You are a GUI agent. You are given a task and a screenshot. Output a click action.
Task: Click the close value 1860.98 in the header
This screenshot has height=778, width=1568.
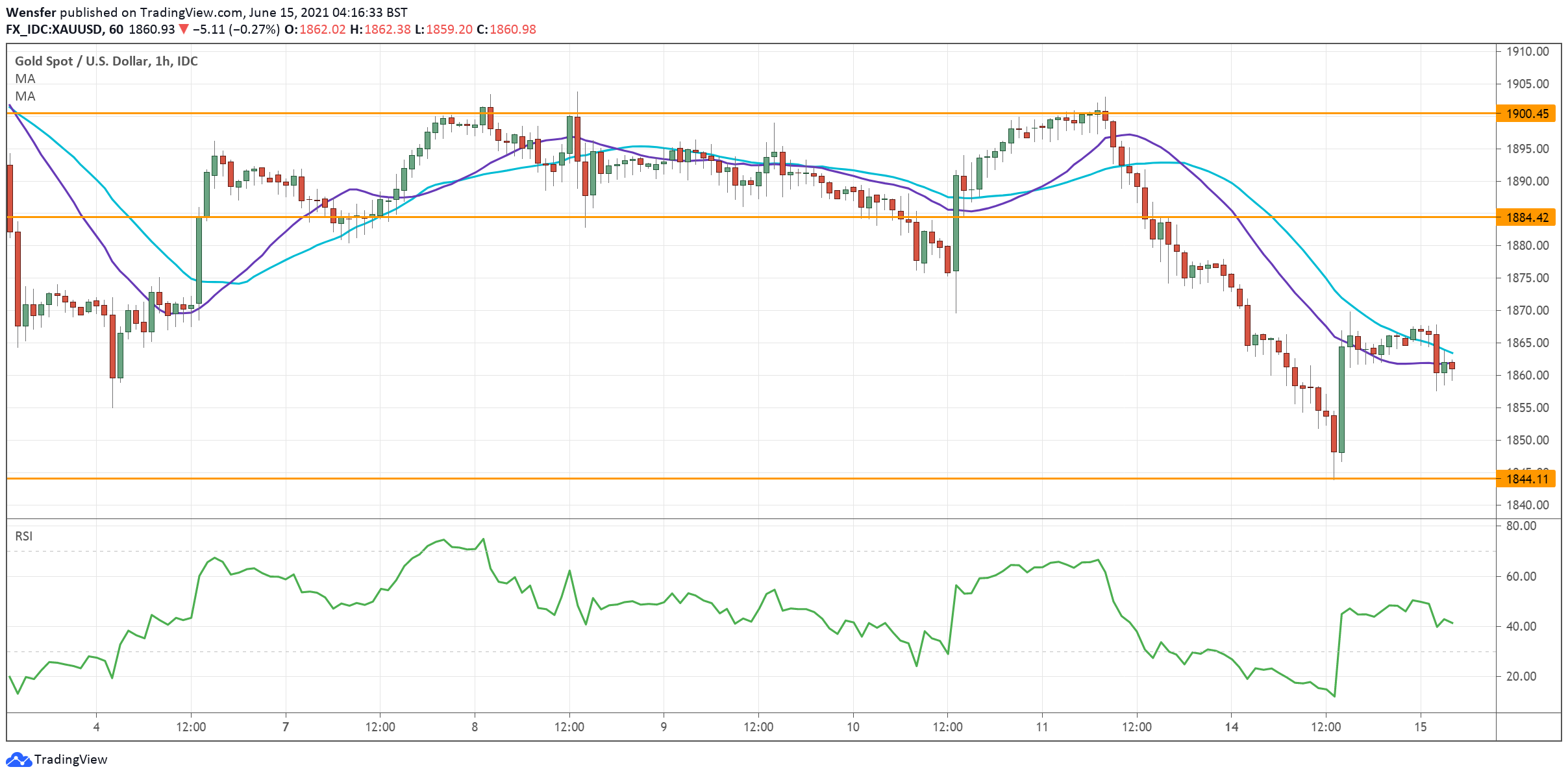[x=512, y=29]
